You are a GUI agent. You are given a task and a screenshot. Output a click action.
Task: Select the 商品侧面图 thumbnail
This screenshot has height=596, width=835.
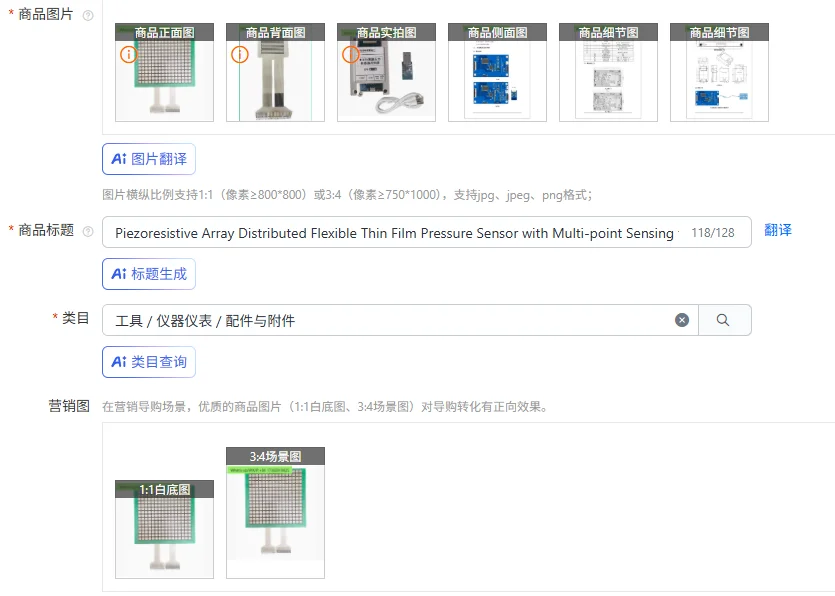[497, 72]
